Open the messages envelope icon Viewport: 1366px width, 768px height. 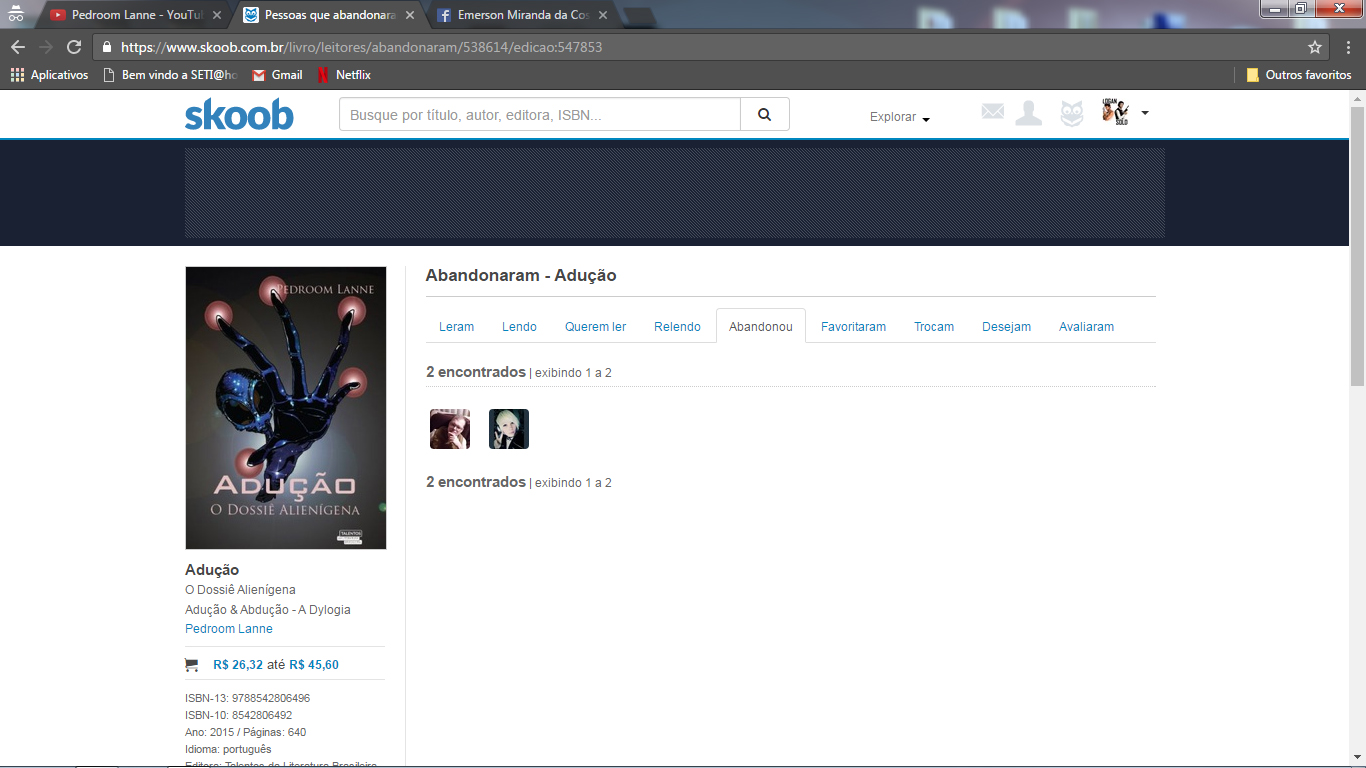pos(992,112)
